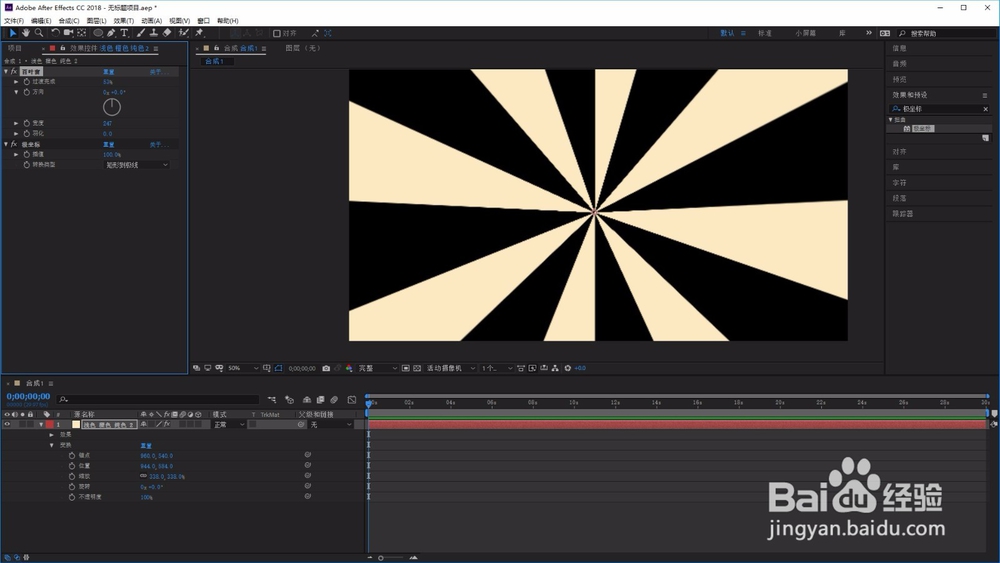
Task: Click the timeline layer search field
Action: click(158, 400)
